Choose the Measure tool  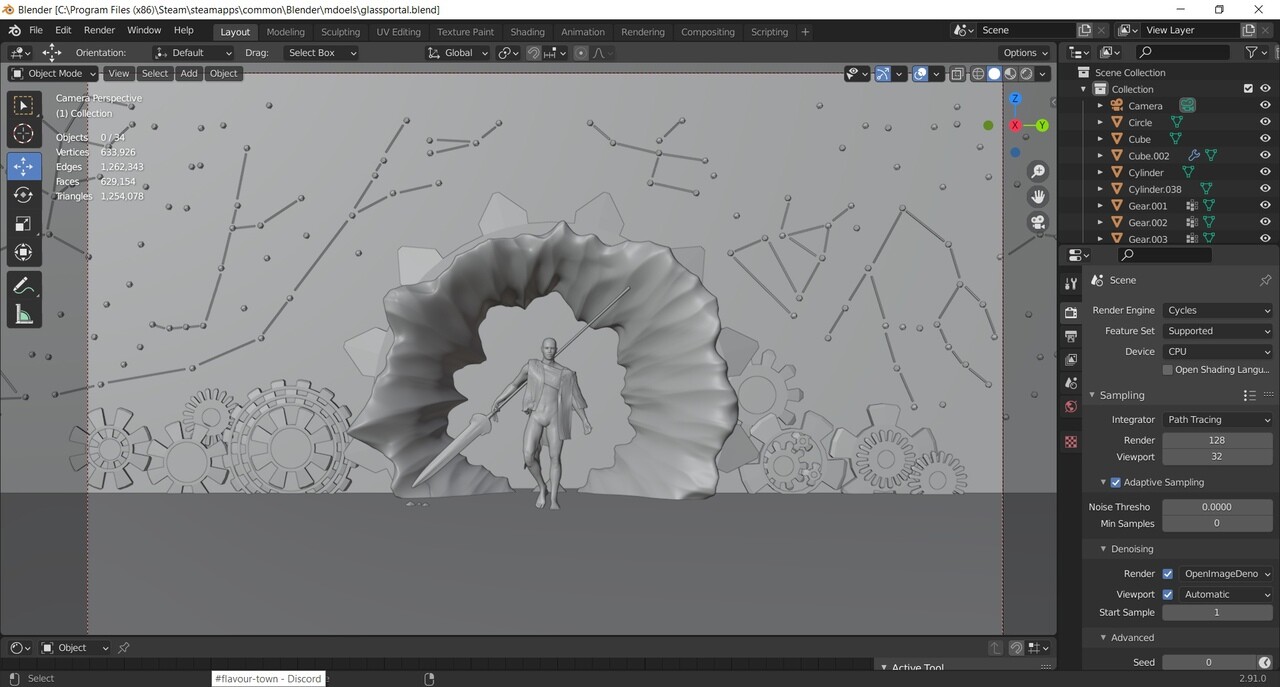(24, 315)
